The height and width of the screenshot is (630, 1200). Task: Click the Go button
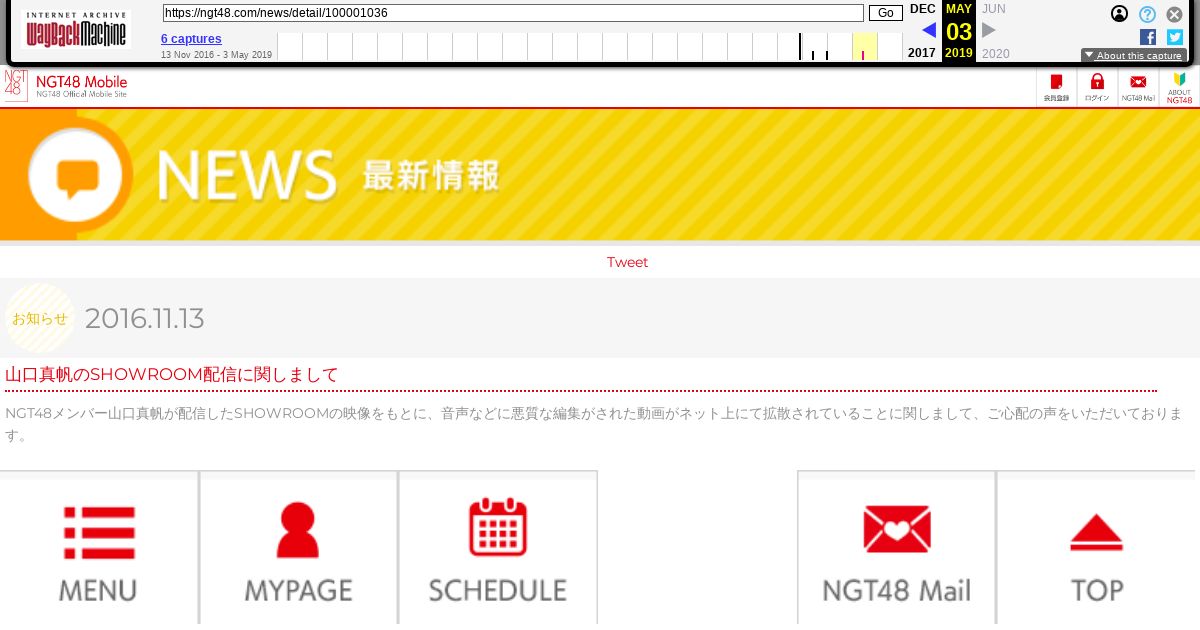pos(885,13)
